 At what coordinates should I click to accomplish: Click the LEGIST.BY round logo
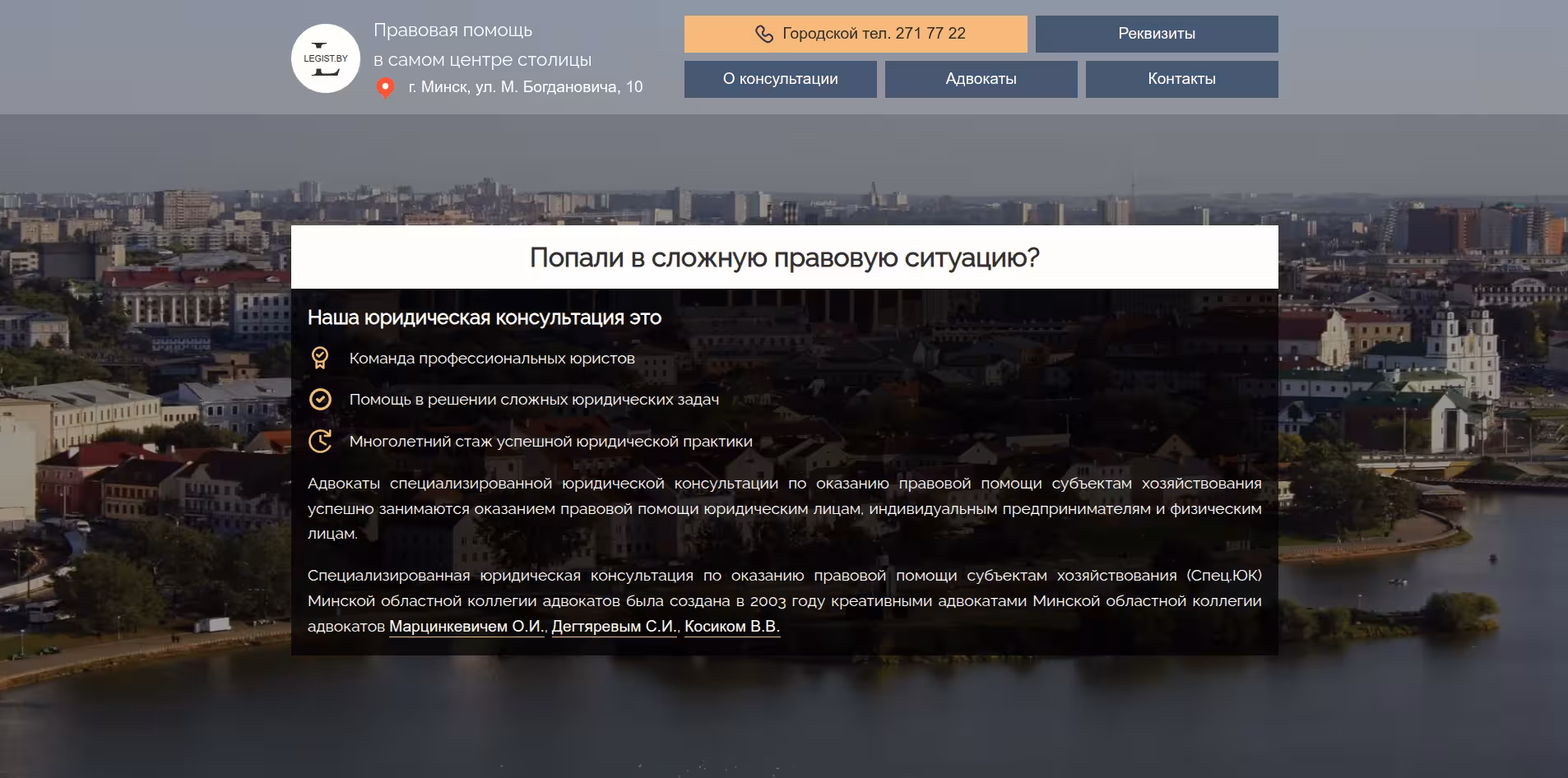[326, 58]
